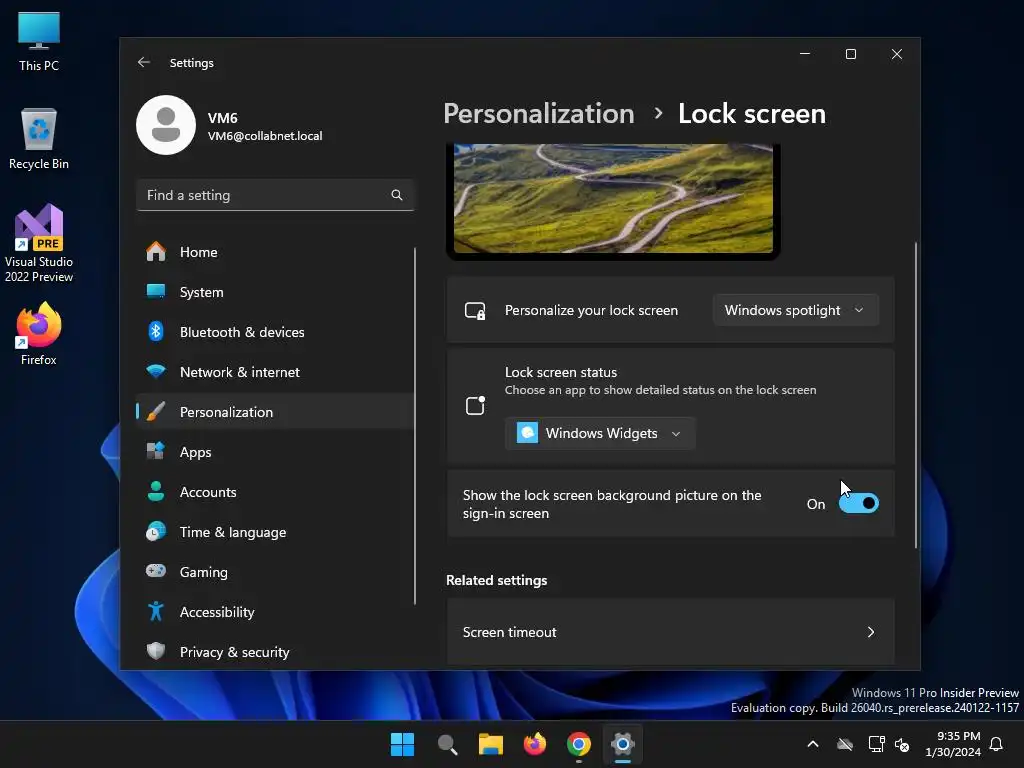Click the Apps grid icon
The height and width of the screenshot is (768, 1024).
(x=155, y=451)
